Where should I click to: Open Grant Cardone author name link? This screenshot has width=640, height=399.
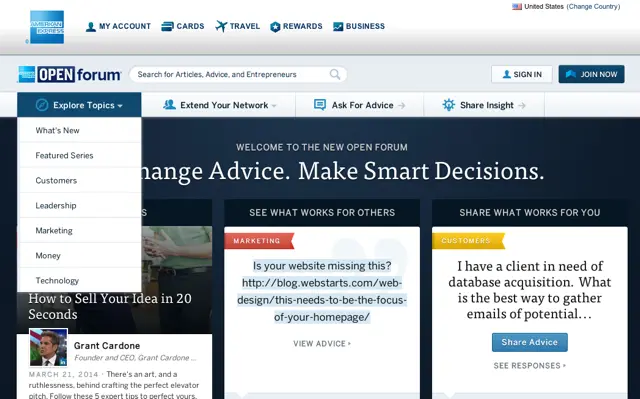coord(107,346)
